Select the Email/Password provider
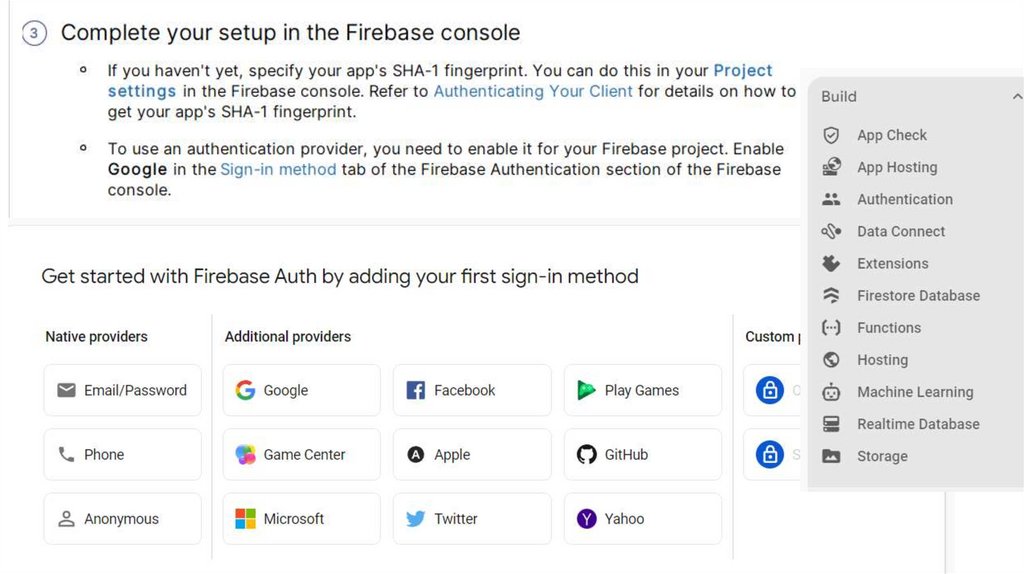The width and height of the screenshot is (1024, 574). (x=122, y=390)
